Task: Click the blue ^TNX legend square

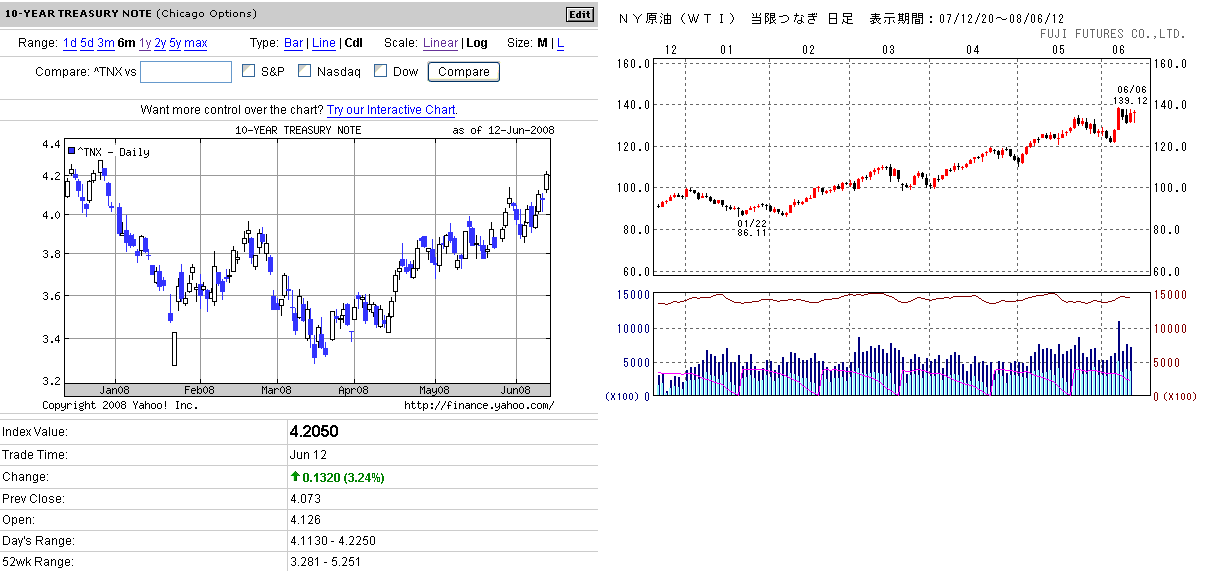Action: tap(72, 151)
